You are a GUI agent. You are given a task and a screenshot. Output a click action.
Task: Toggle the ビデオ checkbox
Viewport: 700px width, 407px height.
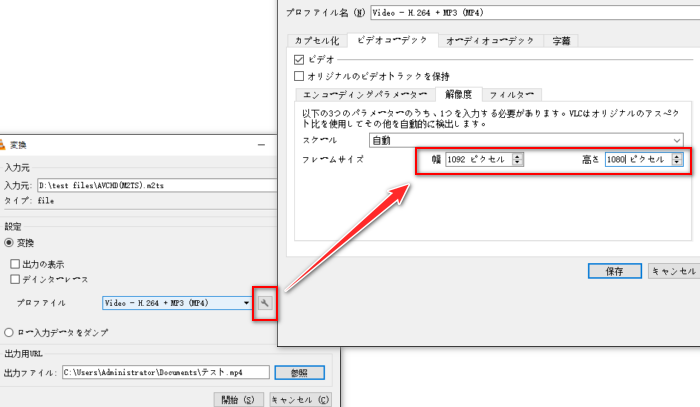[x=299, y=59]
